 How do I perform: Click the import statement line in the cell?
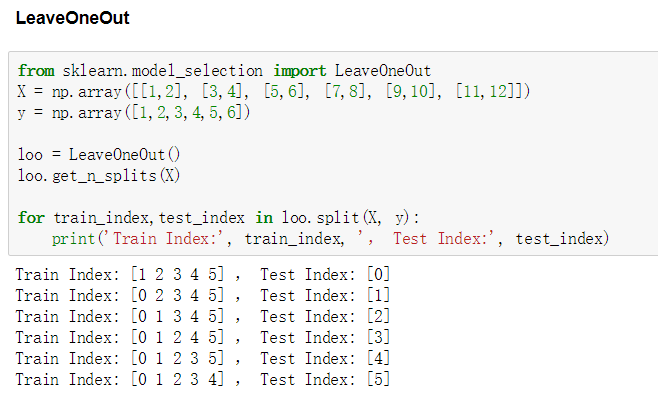pos(224,71)
